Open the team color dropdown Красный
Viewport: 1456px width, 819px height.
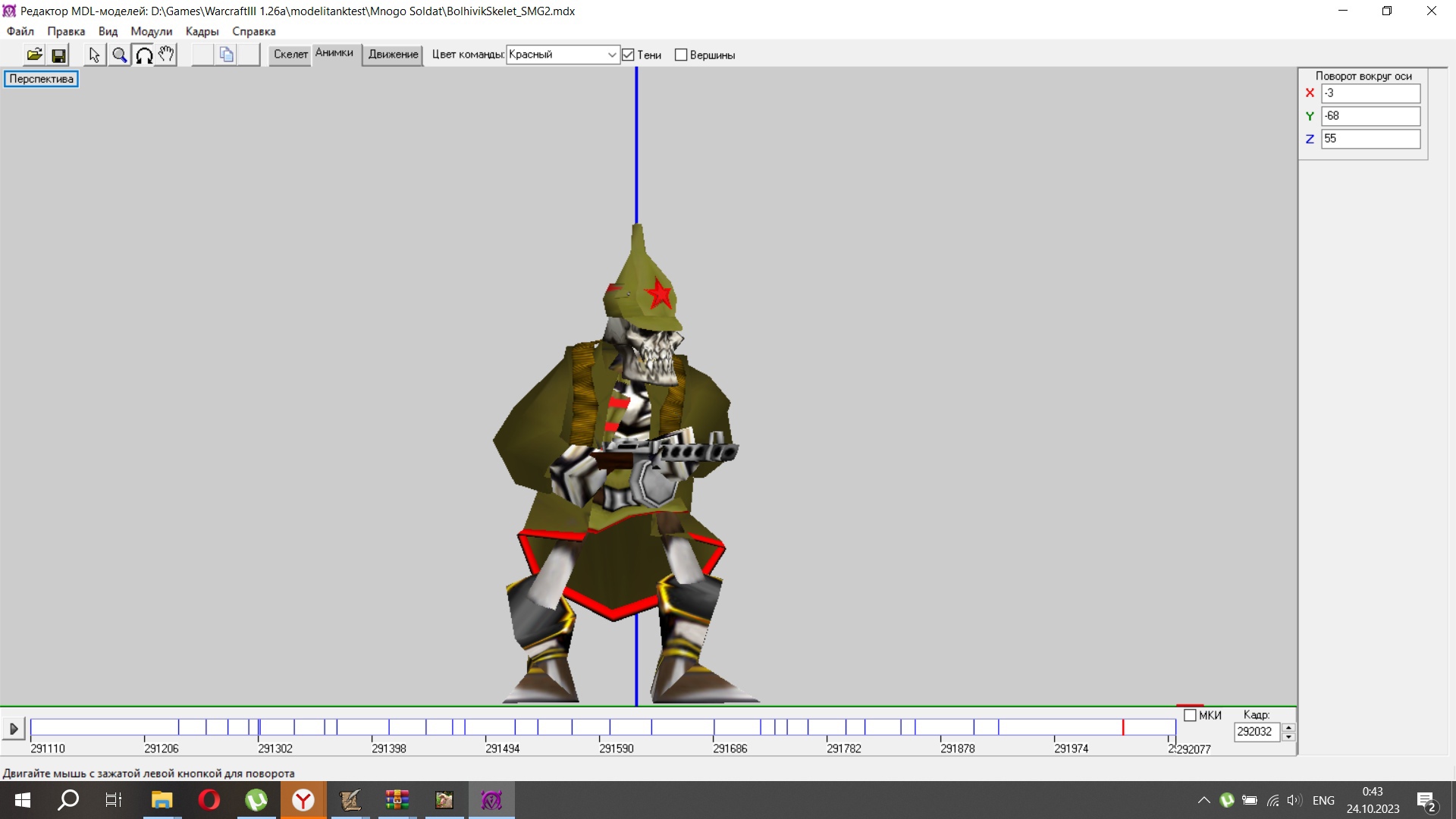point(563,55)
